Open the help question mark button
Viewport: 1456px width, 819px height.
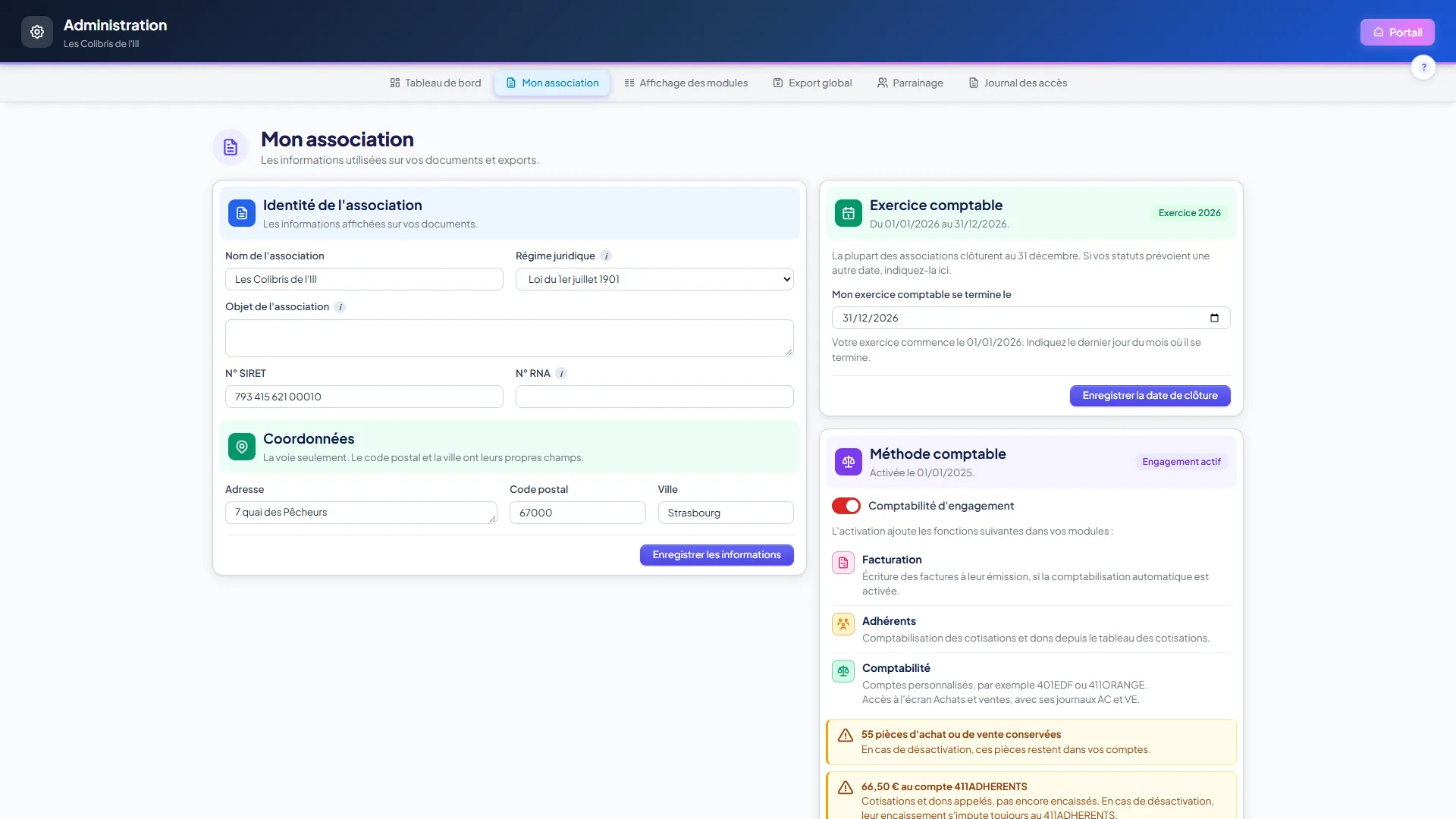(x=1423, y=67)
